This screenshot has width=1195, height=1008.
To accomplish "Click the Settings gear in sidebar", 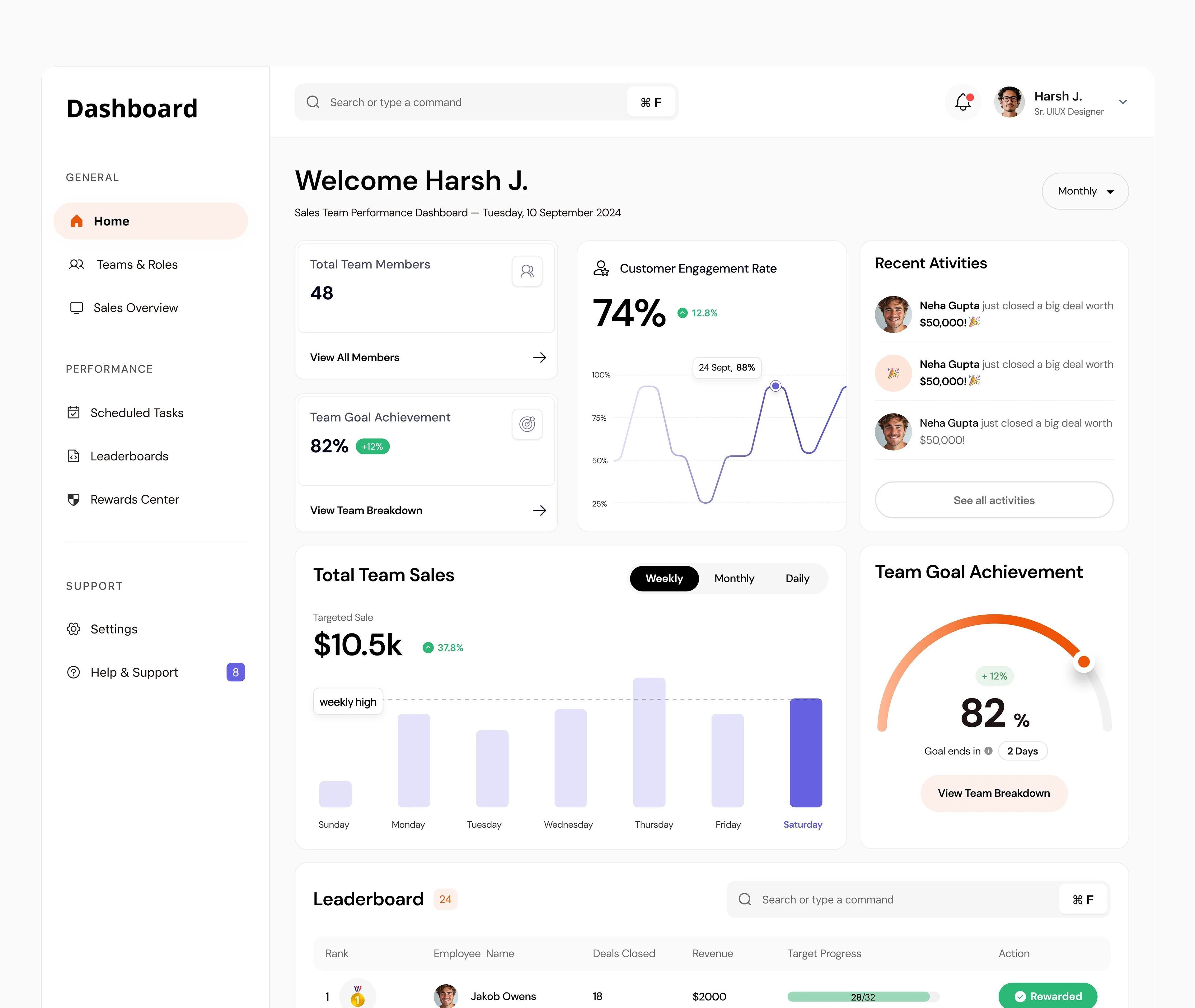I will tap(74, 628).
